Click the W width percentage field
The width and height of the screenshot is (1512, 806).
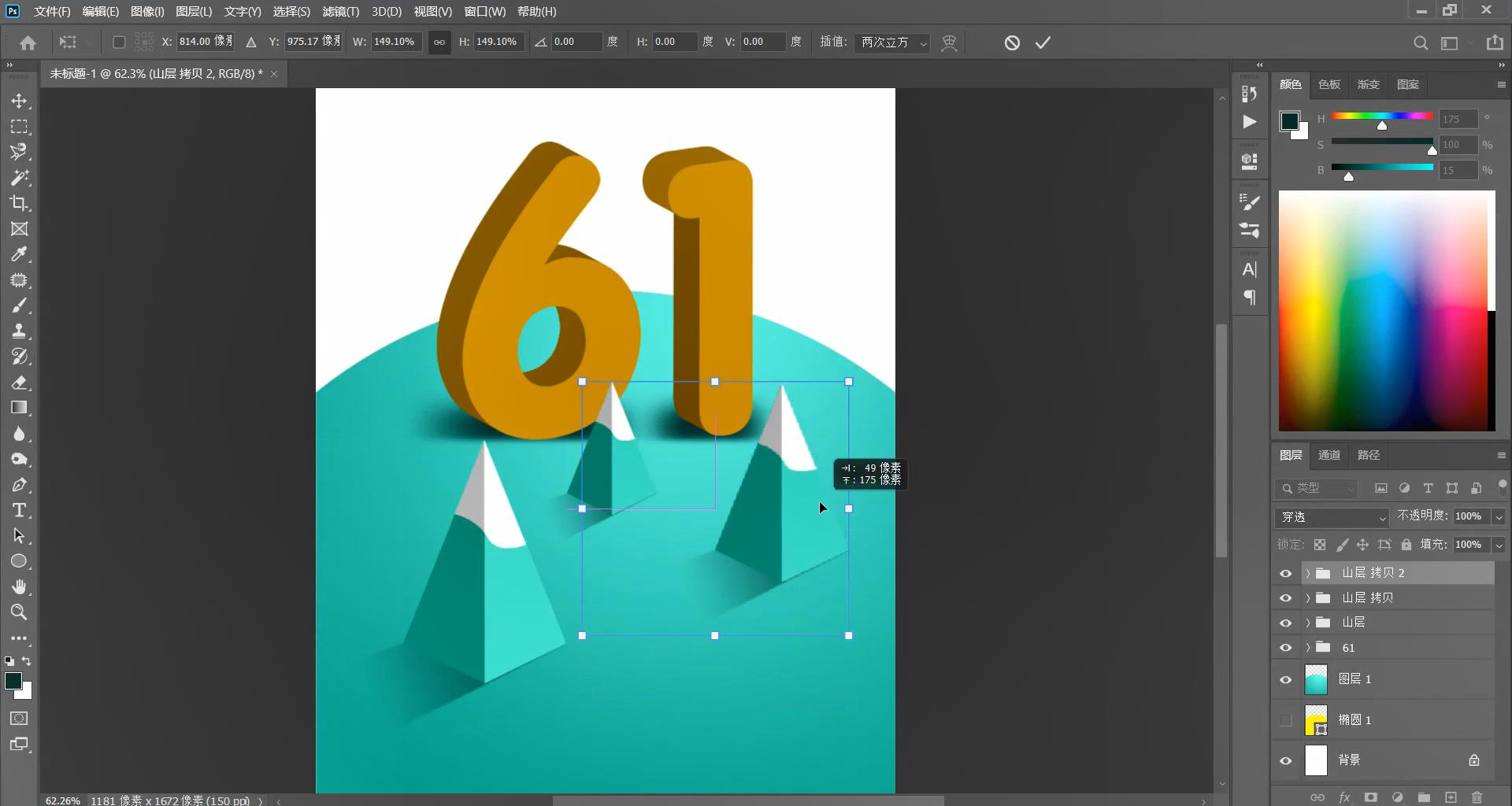[396, 42]
